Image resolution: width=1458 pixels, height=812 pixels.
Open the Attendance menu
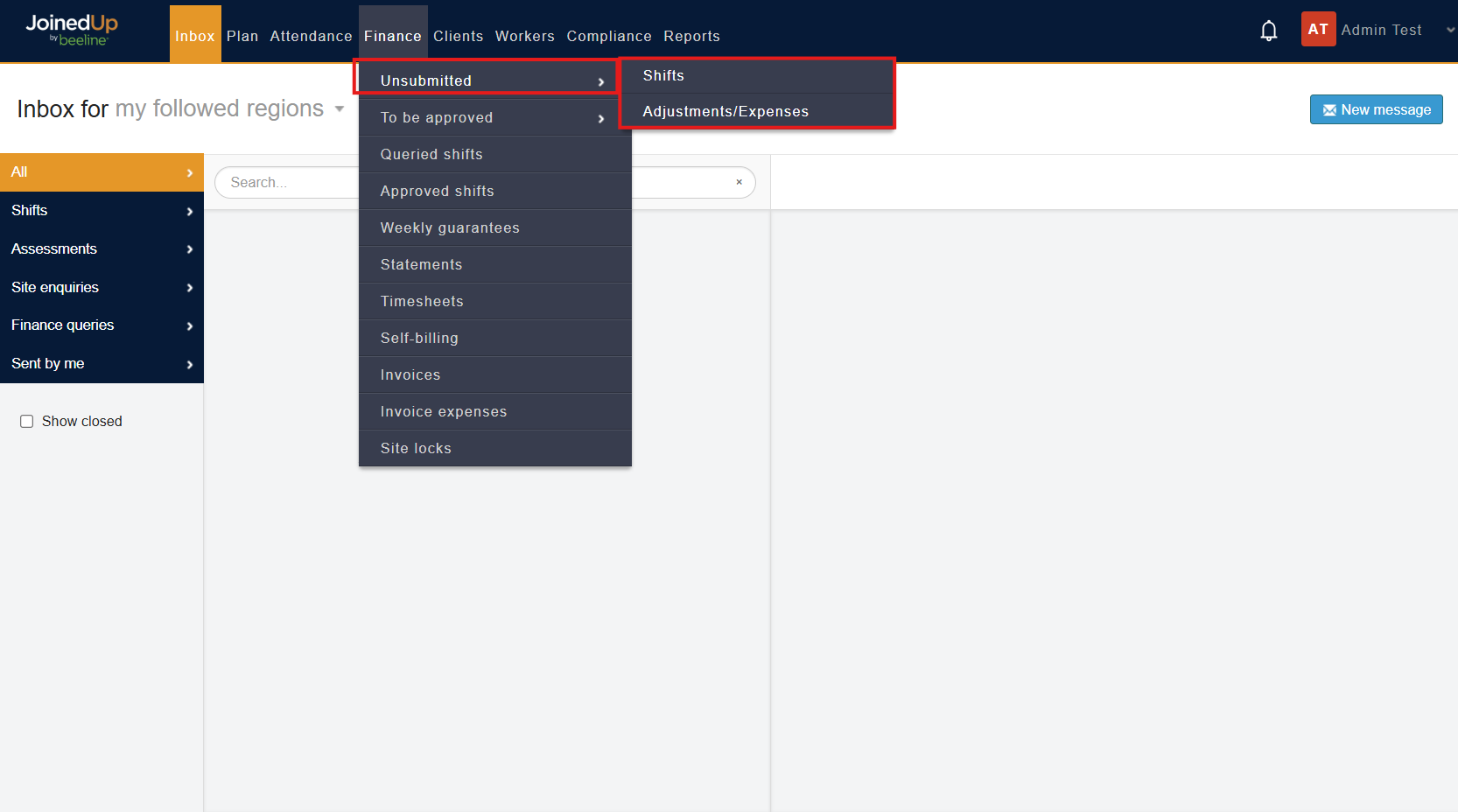tap(311, 36)
